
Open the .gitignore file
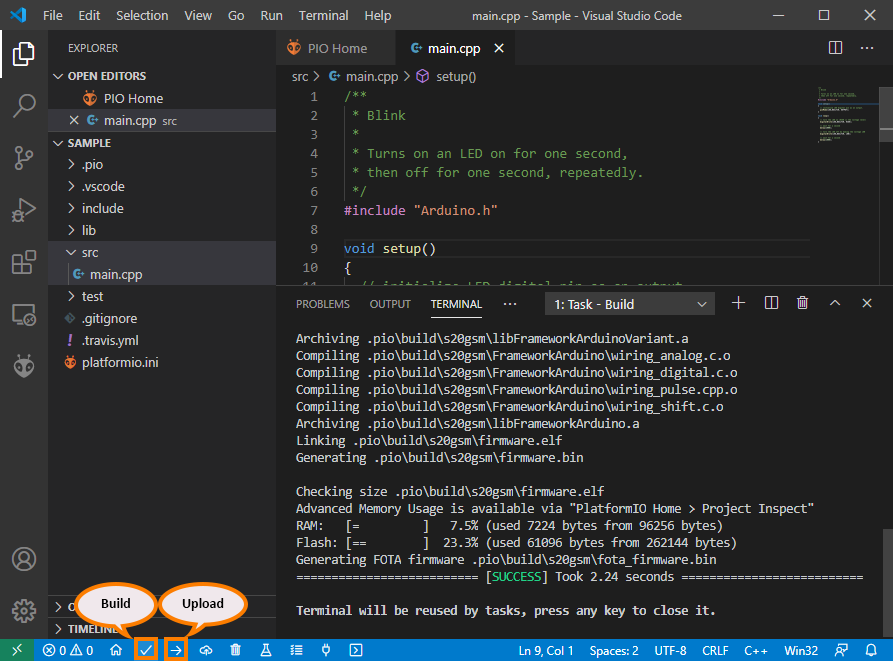coord(162,318)
